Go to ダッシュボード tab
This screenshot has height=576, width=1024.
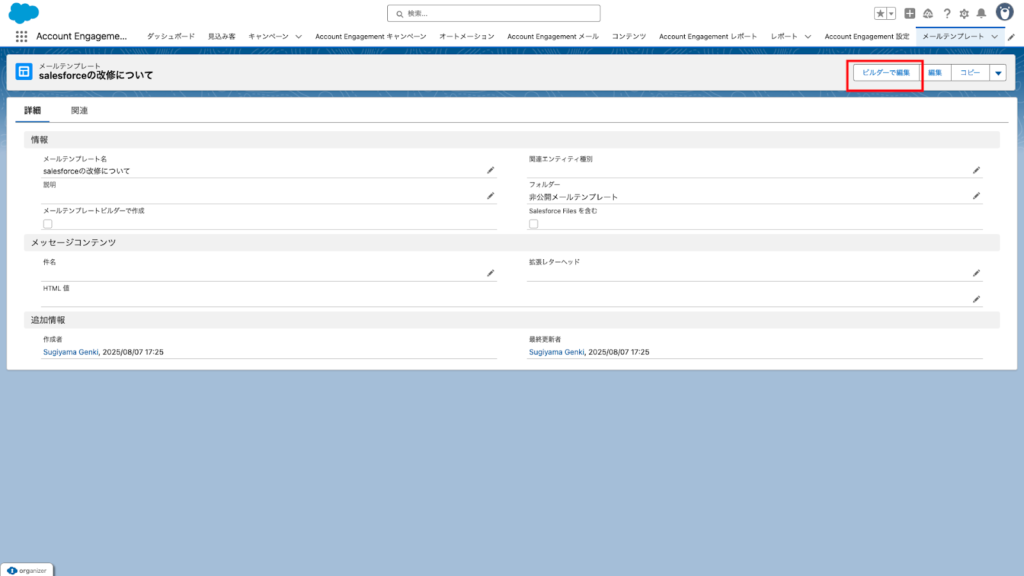click(x=170, y=37)
